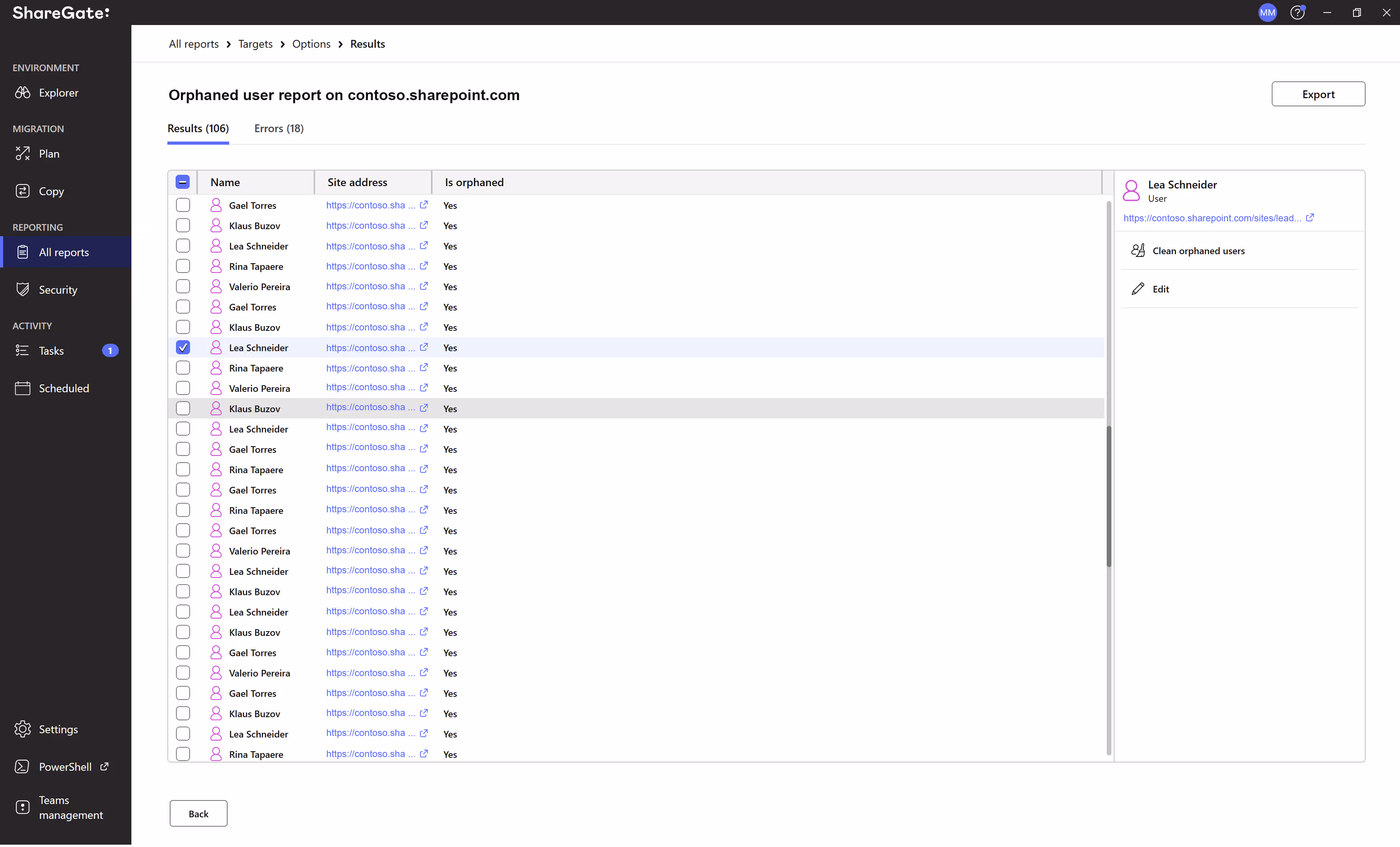The width and height of the screenshot is (1400, 847).
Task: Open external link icon in details panel
Action: click(x=1310, y=218)
